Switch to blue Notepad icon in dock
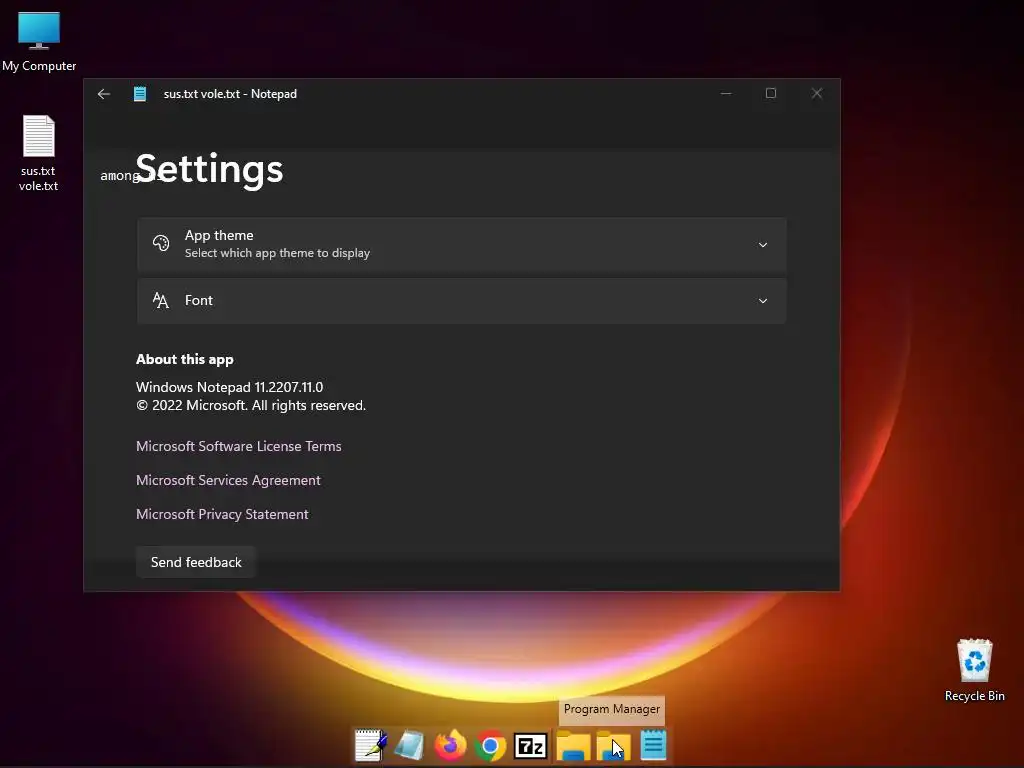Screen dimensions: 1024x768 coord(653,745)
